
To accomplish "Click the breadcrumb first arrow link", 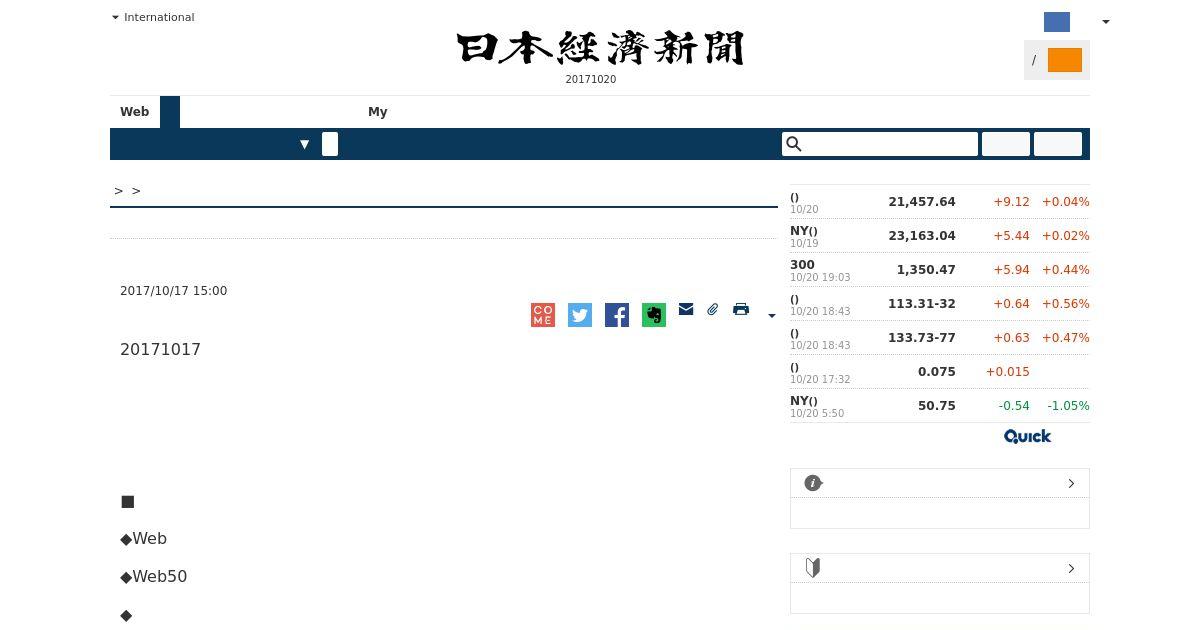I will click(119, 190).
